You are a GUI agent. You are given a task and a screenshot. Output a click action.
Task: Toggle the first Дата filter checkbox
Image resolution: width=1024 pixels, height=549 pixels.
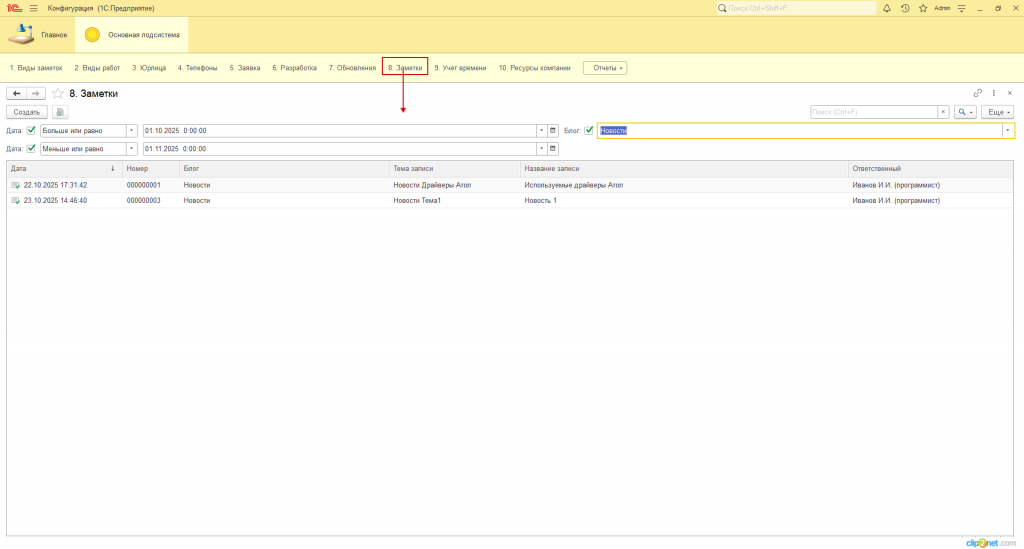coord(31,131)
